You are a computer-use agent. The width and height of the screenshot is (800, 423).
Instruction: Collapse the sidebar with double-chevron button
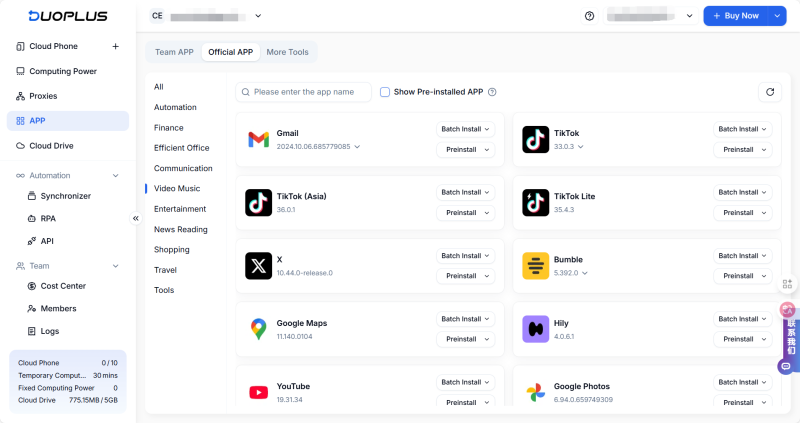(136, 218)
